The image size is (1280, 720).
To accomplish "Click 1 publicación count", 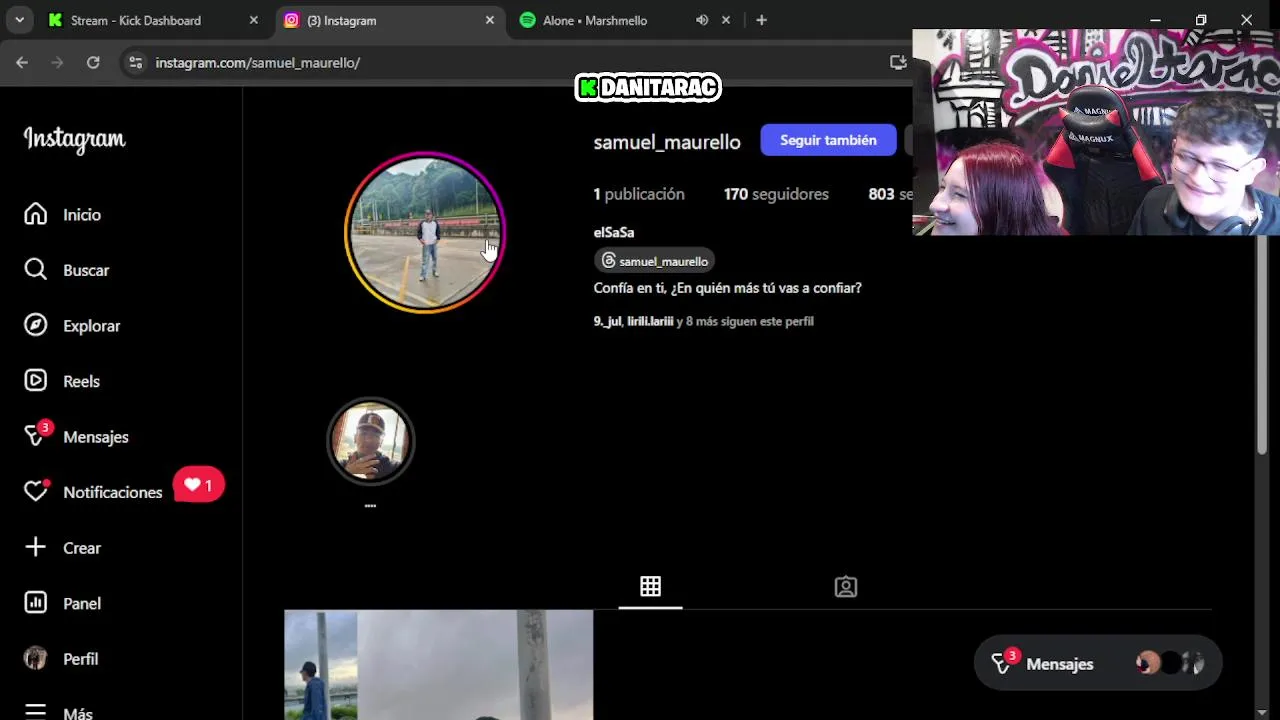I will click(639, 194).
